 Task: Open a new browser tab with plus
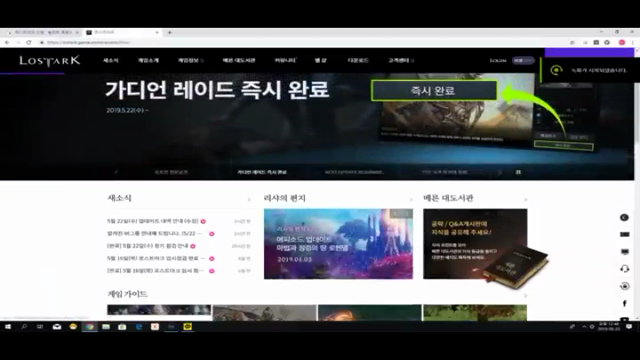pyautogui.click(x=170, y=32)
